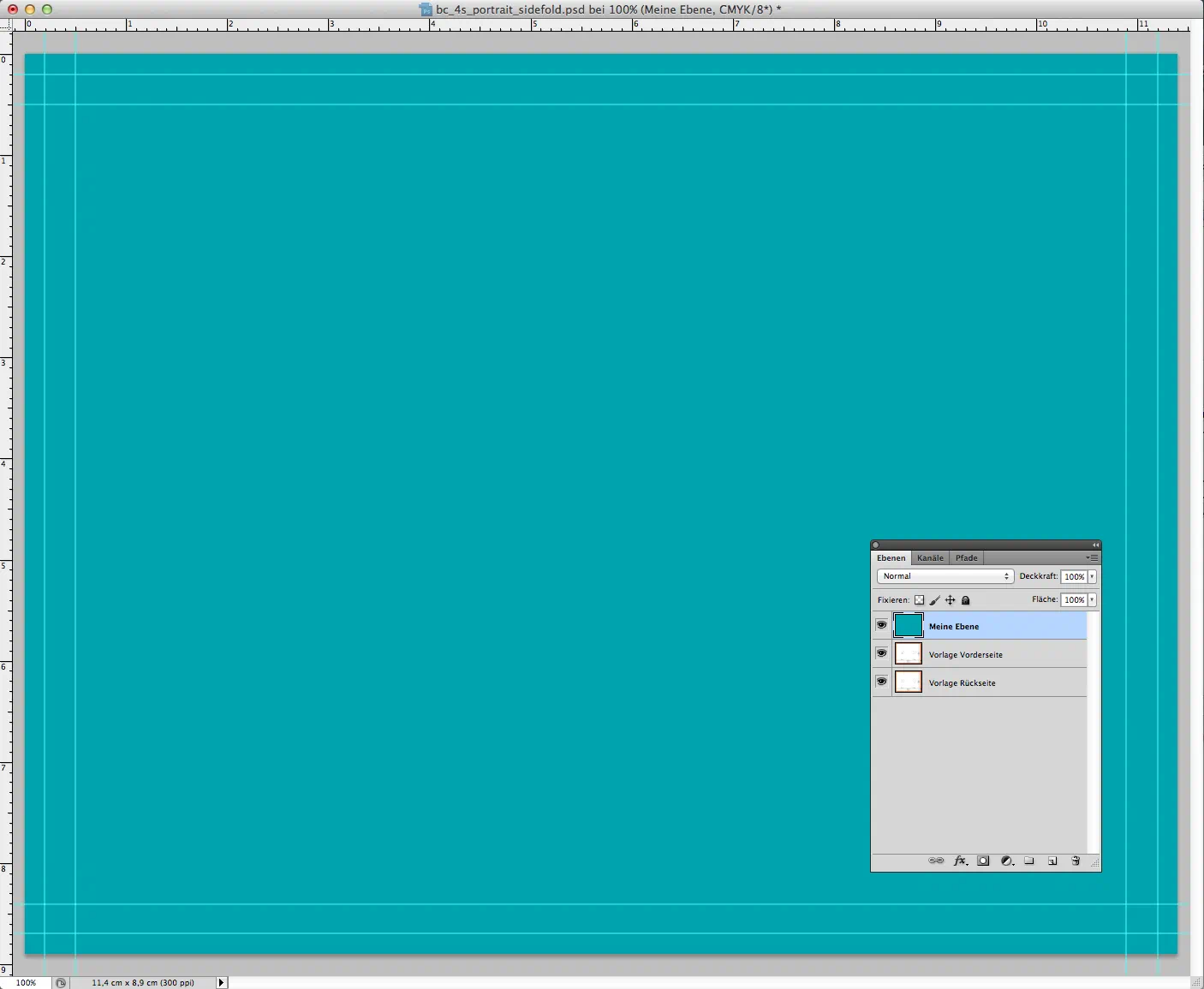Click the Meine Ebene teal thumbnail
This screenshot has height=989, width=1204.
[908, 625]
